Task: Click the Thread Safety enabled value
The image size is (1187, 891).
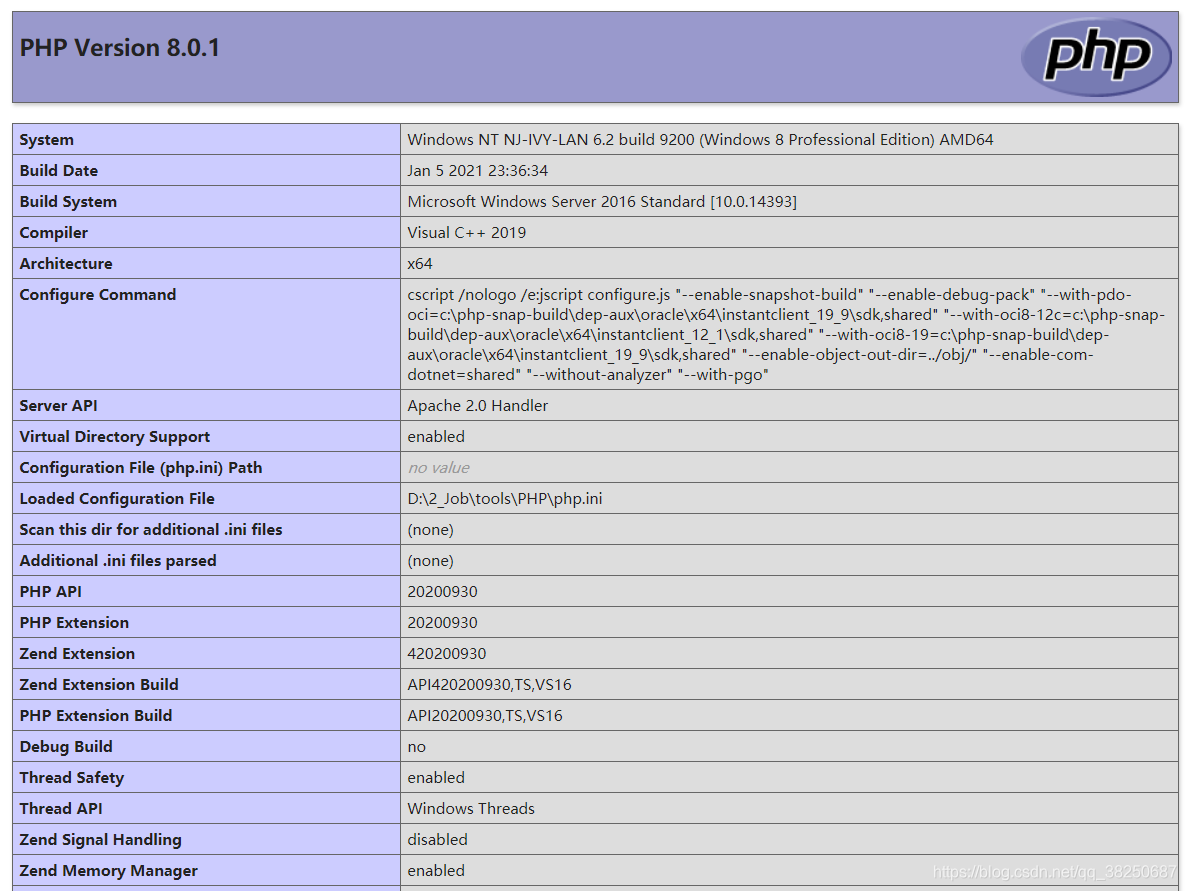Action: pos(435,777)
